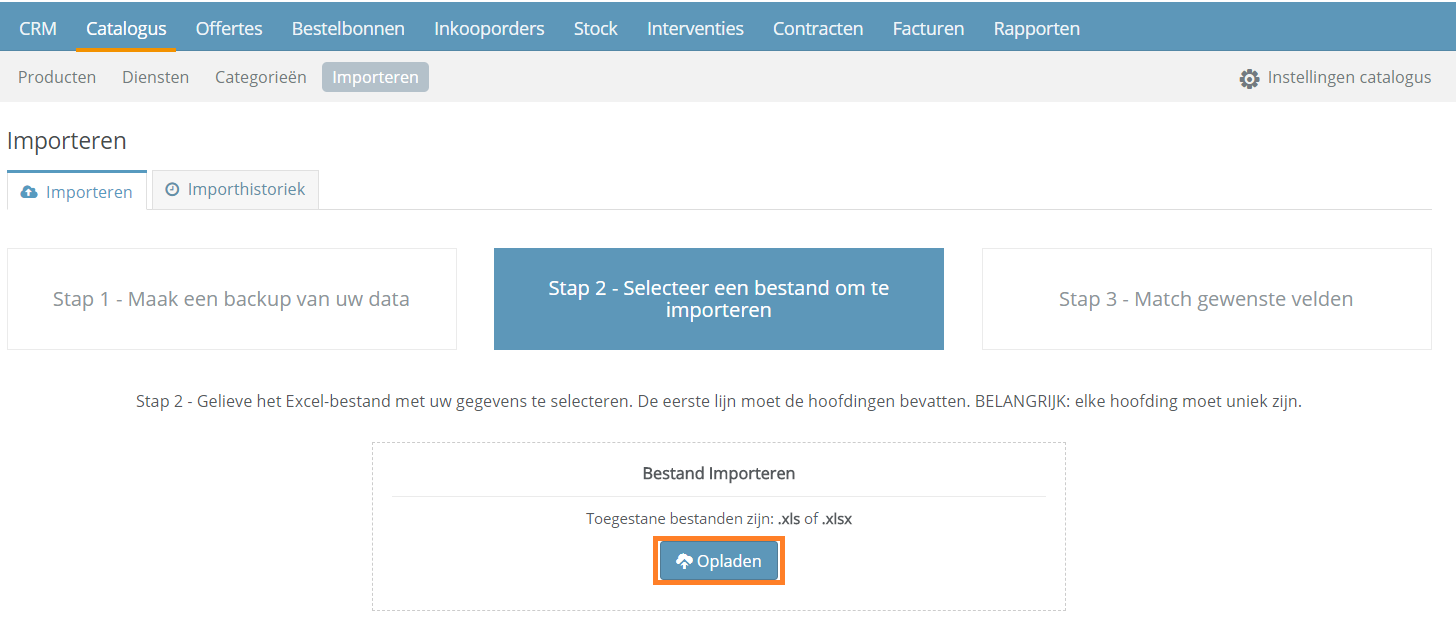The height and width of the screenshot is (630, 1456).
Task: Open the Catalogus module
Action: point(126,29)
